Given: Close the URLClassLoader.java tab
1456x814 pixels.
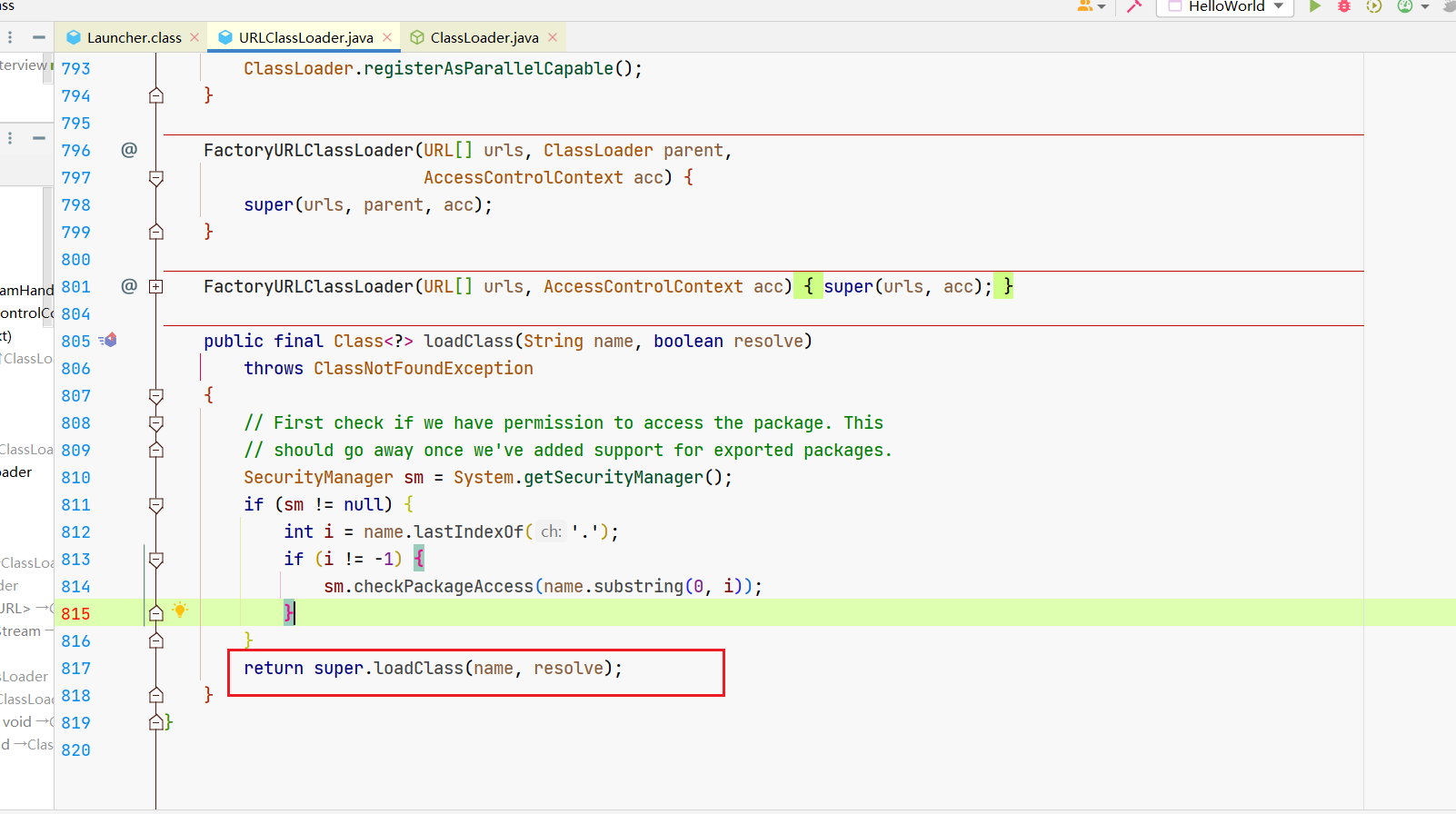Looking at the screenshot, I should click(x=387, y=37).
